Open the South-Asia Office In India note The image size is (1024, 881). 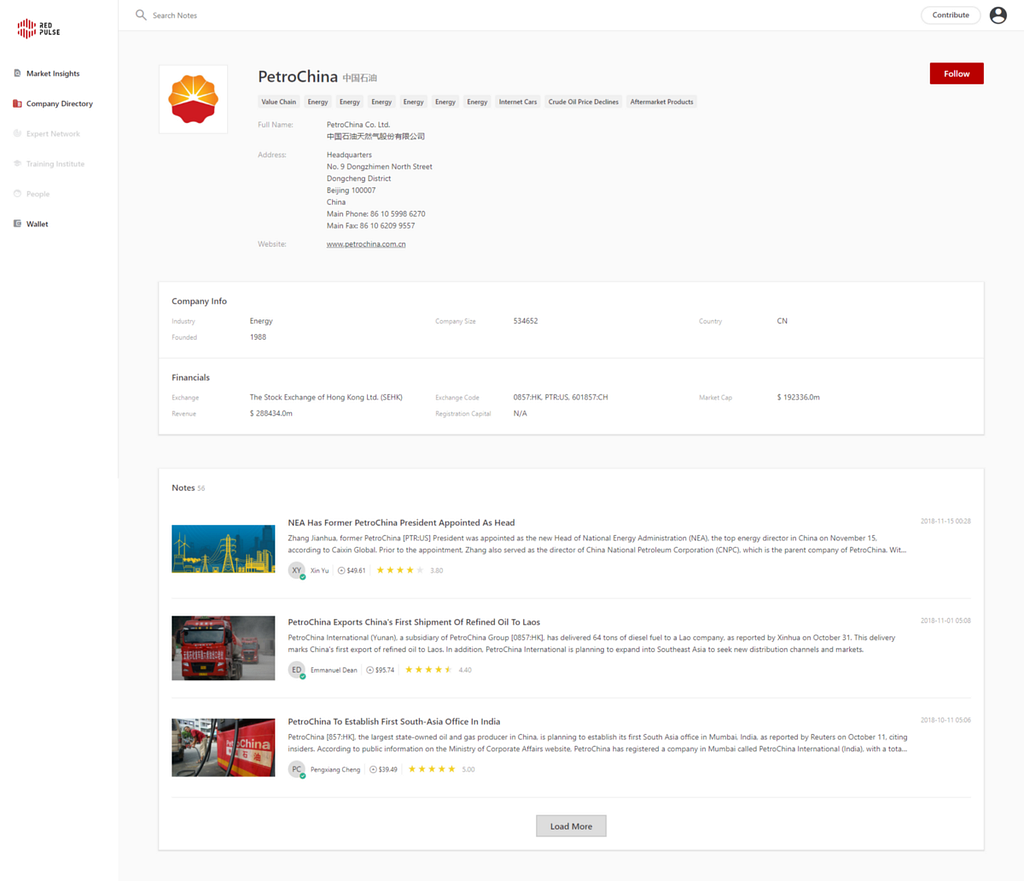[394, 721]
